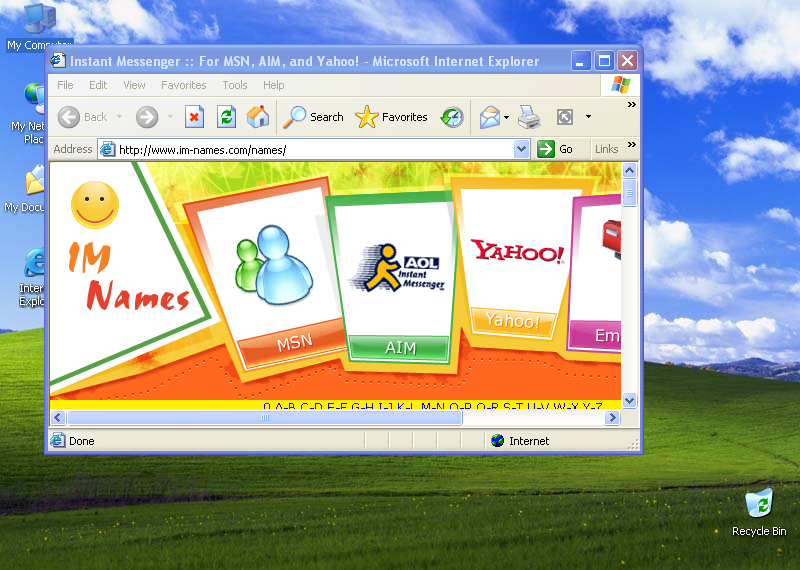The width and height of the screenshot is (800, 570).
Task: Click the full screen toolbar icon
Action: (x=565, y=117)
